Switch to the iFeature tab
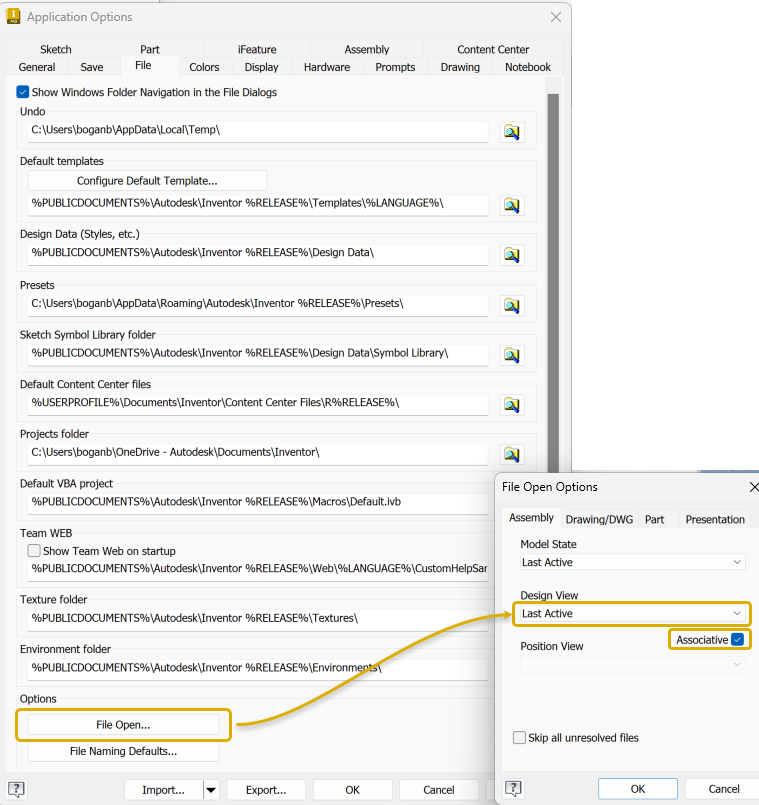This screenshot has width=759, height=805. 257,49
